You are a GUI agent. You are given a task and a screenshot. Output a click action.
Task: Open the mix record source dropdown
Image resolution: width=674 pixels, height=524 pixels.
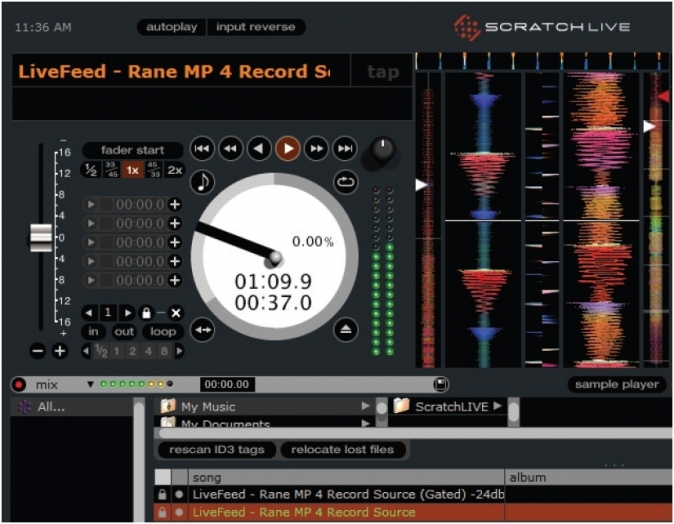point(90,384)
